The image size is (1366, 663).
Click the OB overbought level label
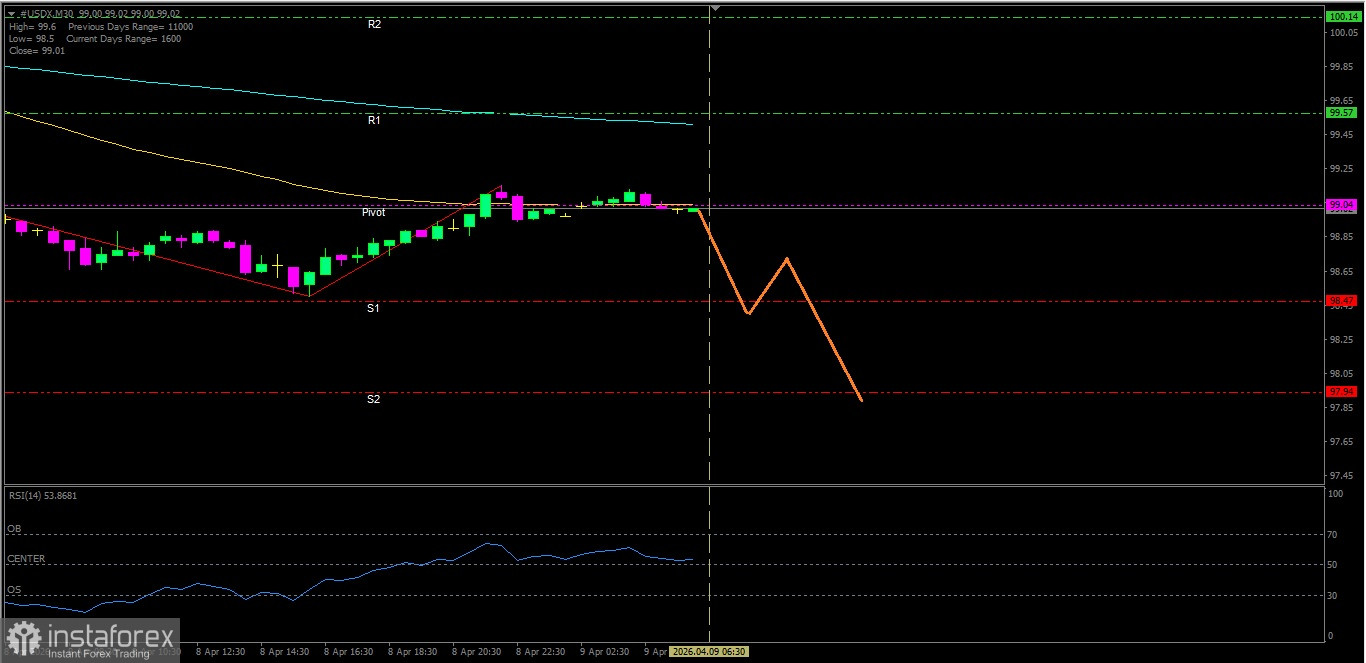coord(14,528)
